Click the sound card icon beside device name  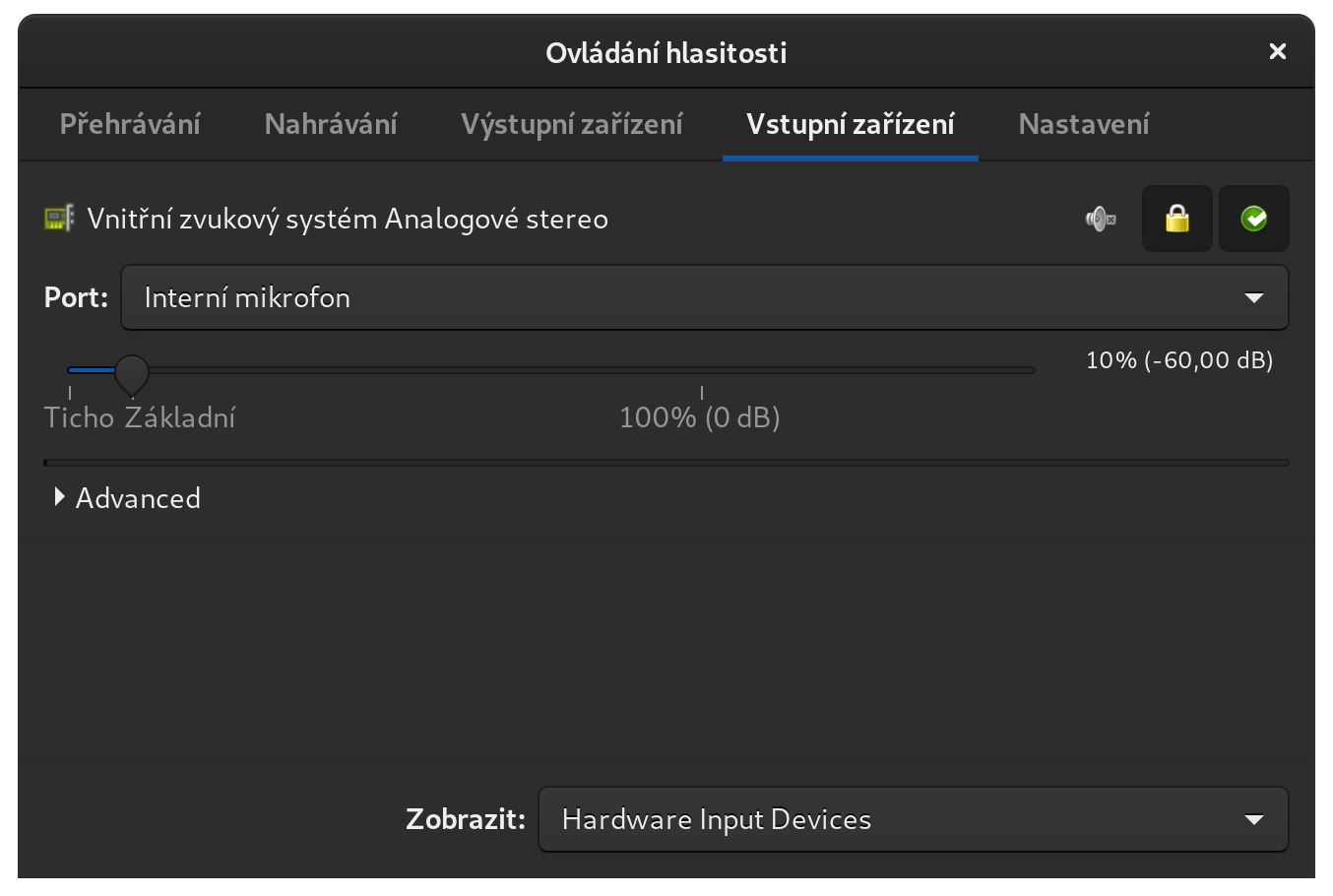pyautogui.click(x=59, y=219)
